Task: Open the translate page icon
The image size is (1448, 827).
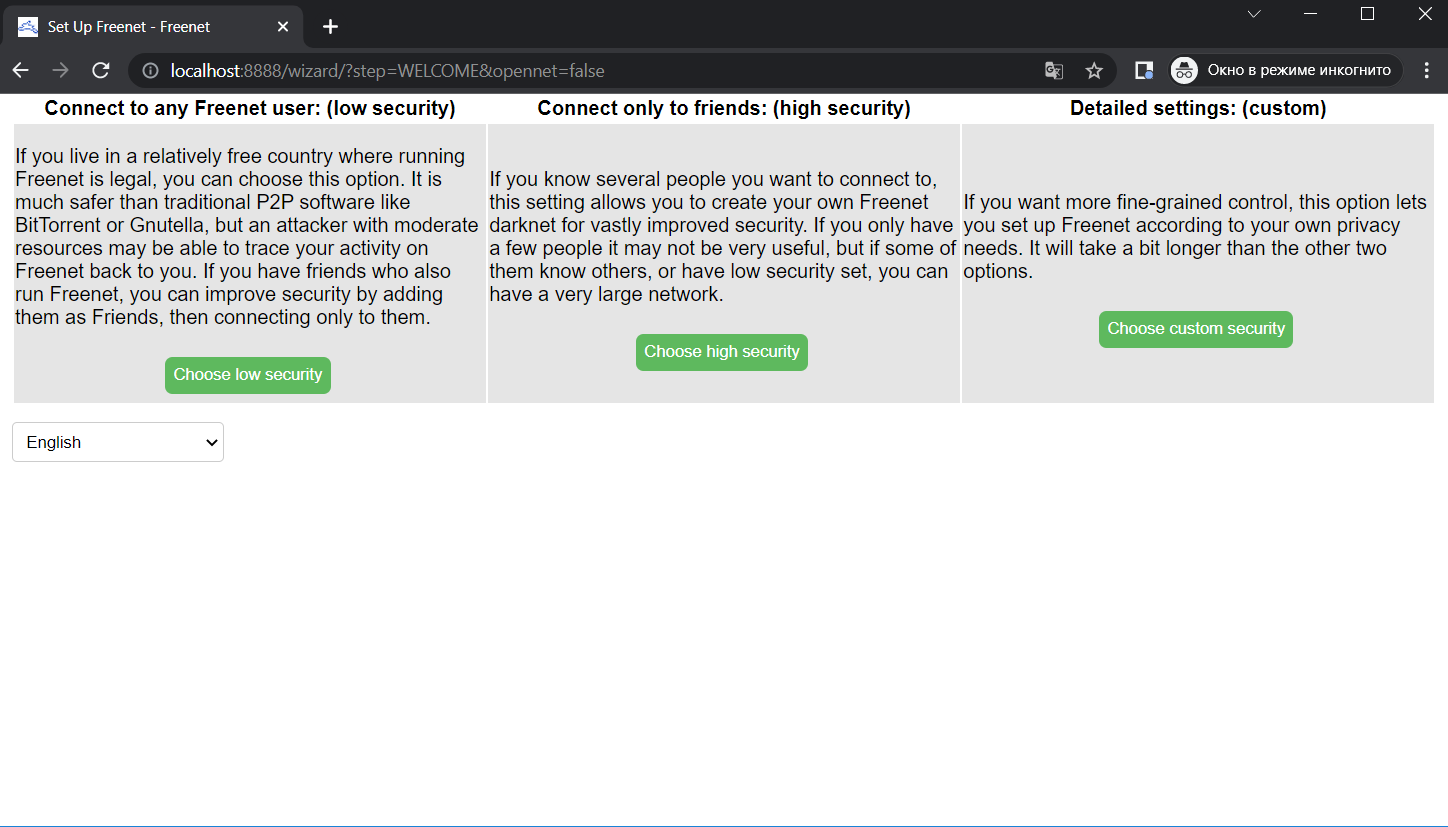Action: point(1053,71)
